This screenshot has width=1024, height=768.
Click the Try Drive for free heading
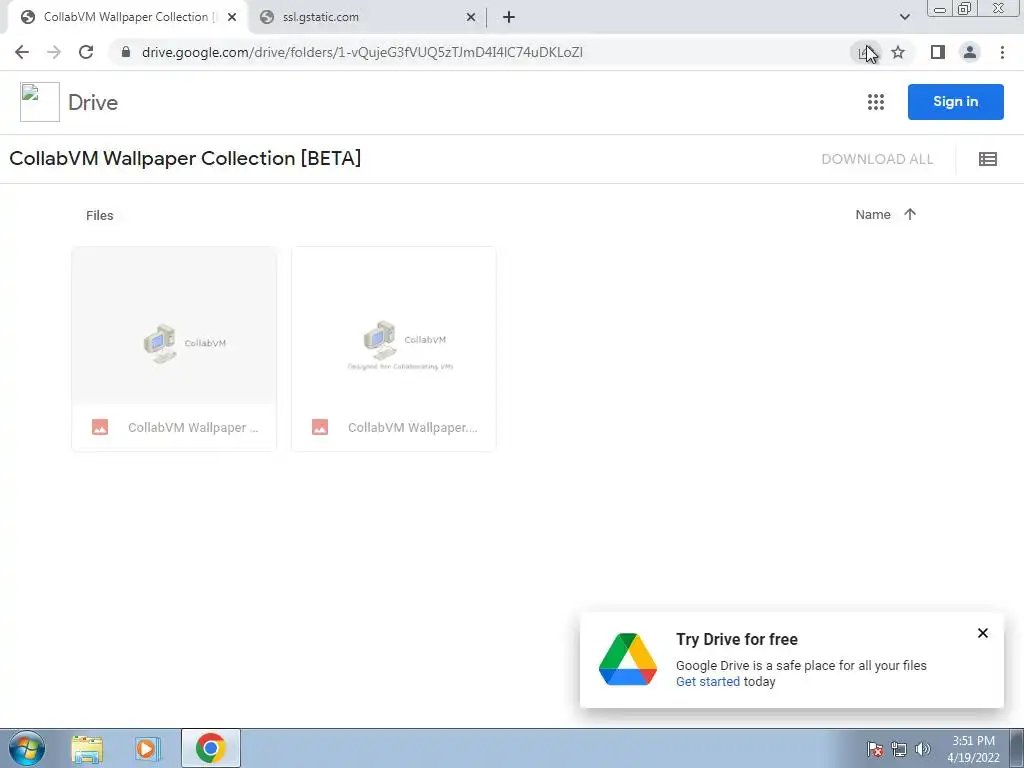pos(737,639)
